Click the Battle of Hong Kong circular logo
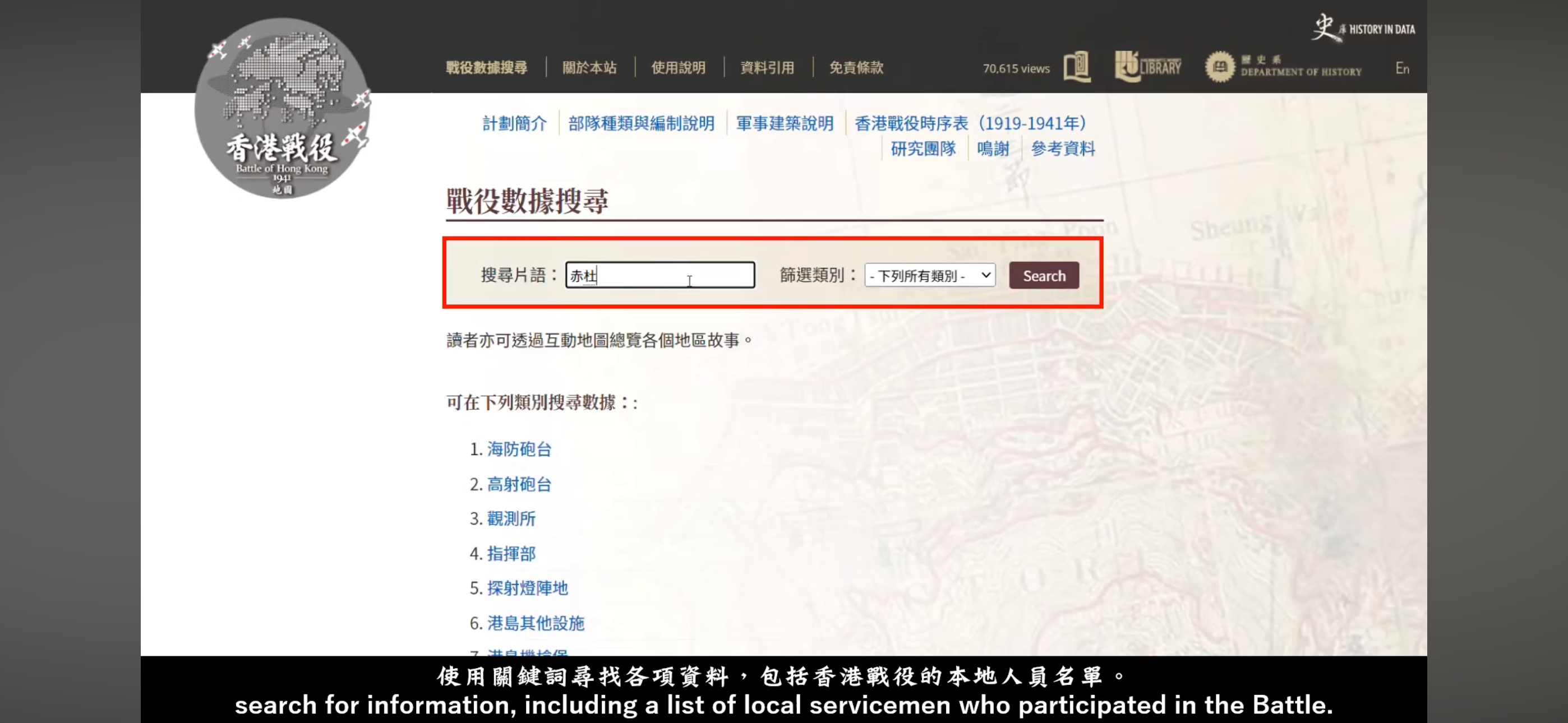Image resolution: width=1568 pixels, height=723 pixels. click(x=282, y=108)
